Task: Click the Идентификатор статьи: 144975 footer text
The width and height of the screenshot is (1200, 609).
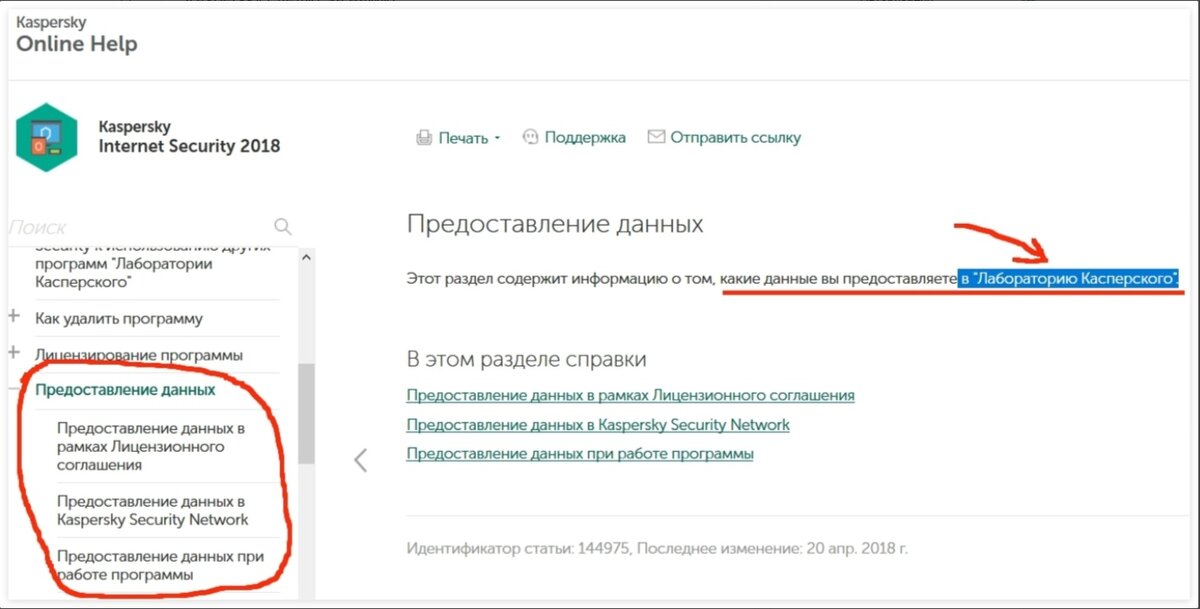Action: [520, 548]
